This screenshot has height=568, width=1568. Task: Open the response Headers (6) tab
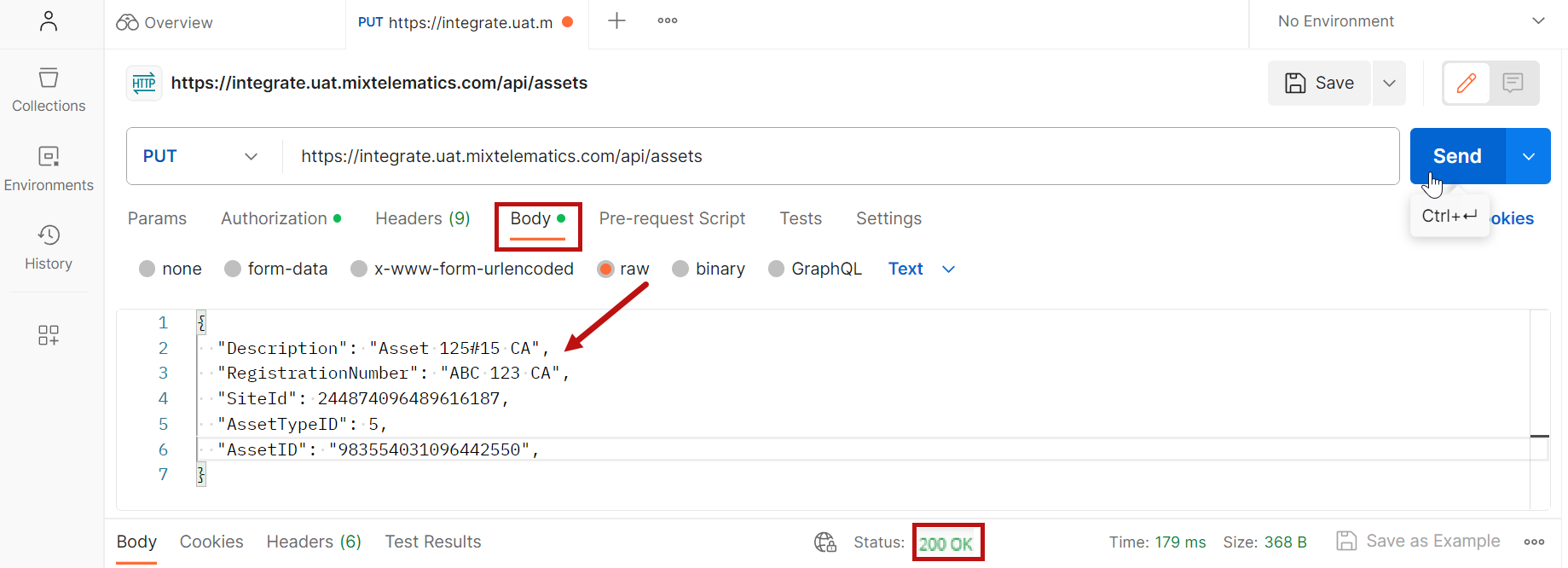[x=314, y=542]
